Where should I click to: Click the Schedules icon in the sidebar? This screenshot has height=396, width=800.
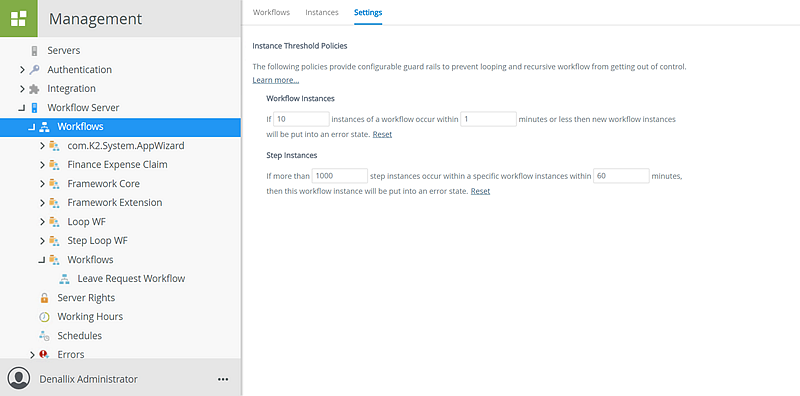click(44, 336)
